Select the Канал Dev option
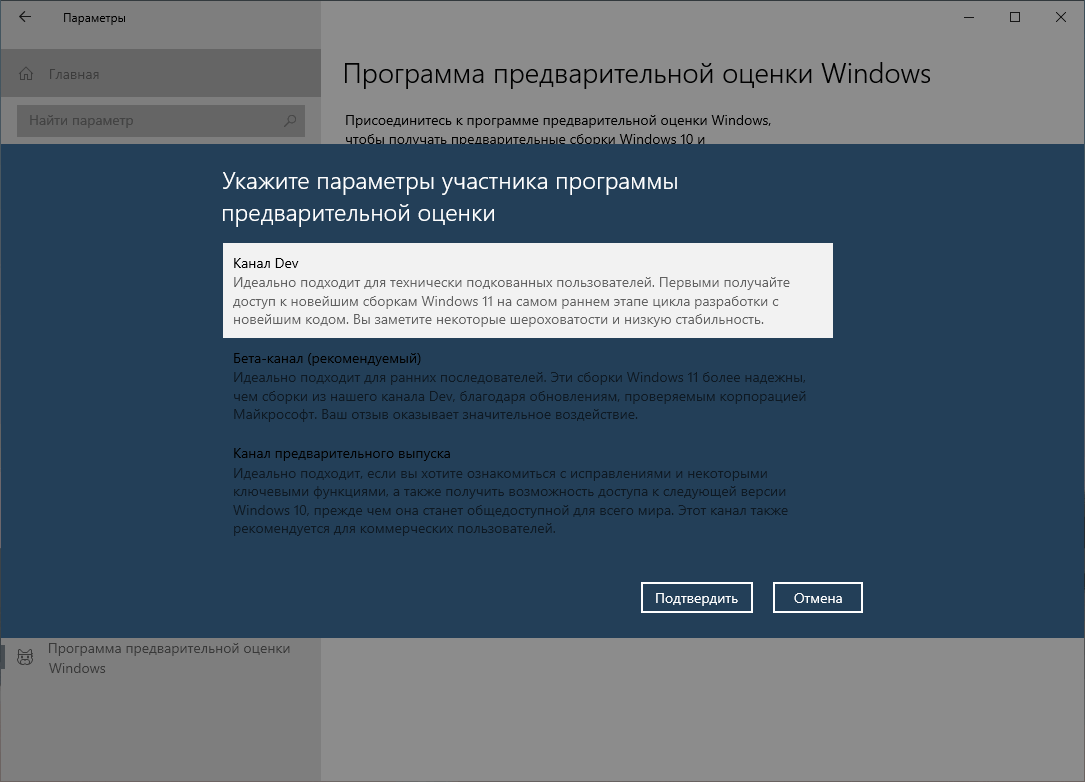This screenshot has width=1085, height=782. coord(527,291)
